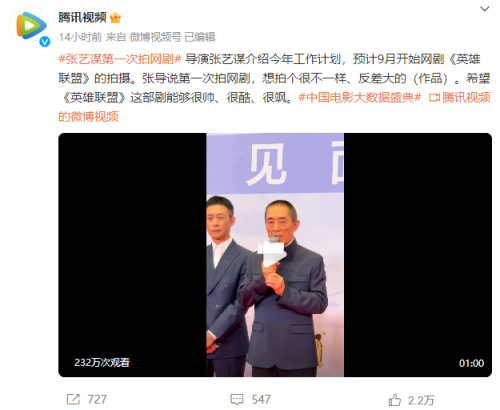Open hashtag #中国电影大数据盛典#

(x=360, y=97)
